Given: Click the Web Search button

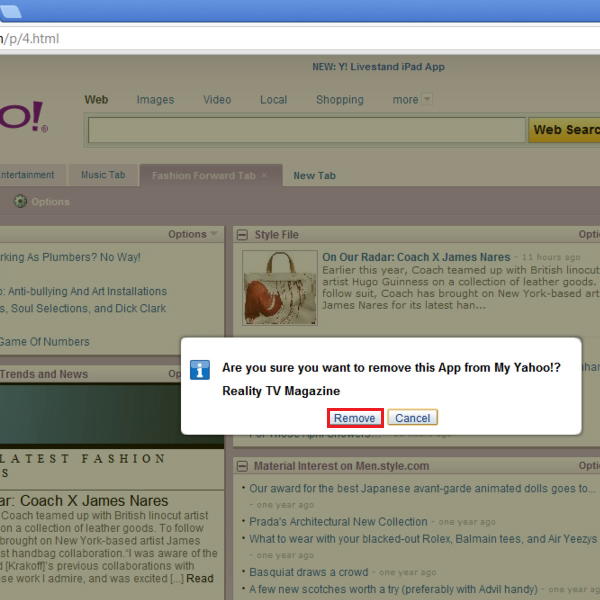Looking at the screenshot, I should tap(564, 130).
